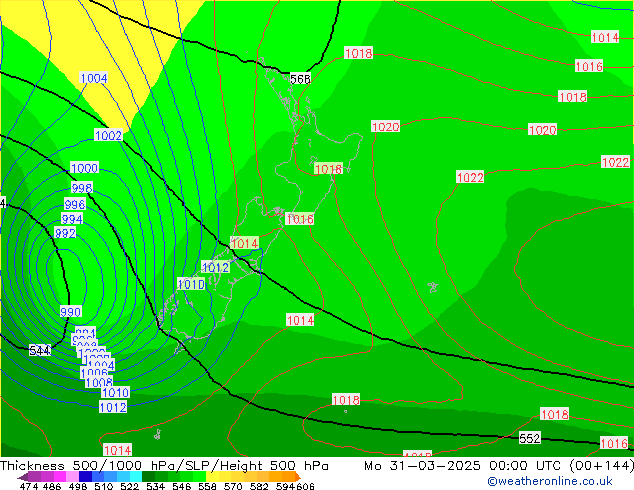Click the legend value 546
Screen dimensions: 634x490
pyautogui.click(x=182, y=486)
